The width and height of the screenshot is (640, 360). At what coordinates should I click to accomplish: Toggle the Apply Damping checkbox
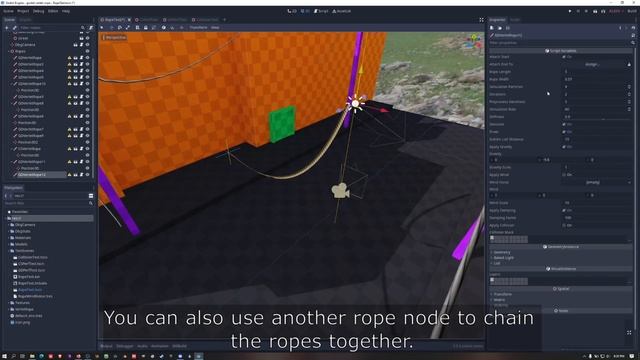tap(564, 210)
